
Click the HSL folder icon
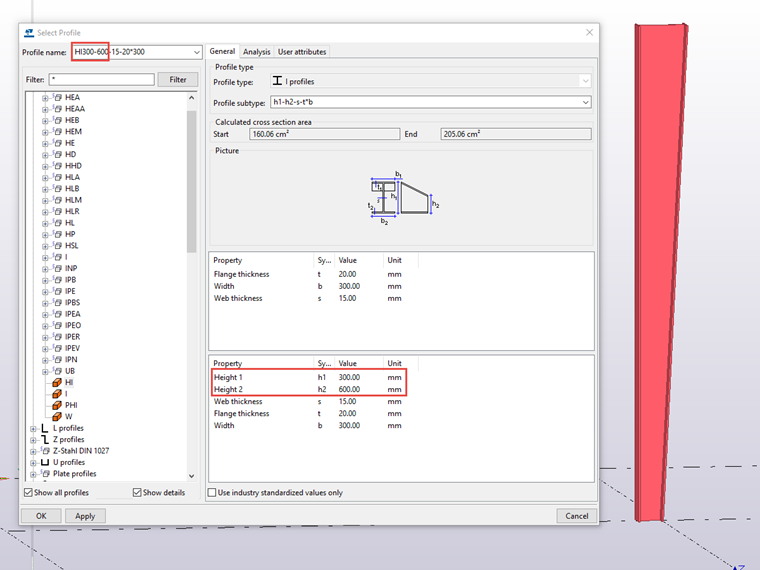point(57,246)
